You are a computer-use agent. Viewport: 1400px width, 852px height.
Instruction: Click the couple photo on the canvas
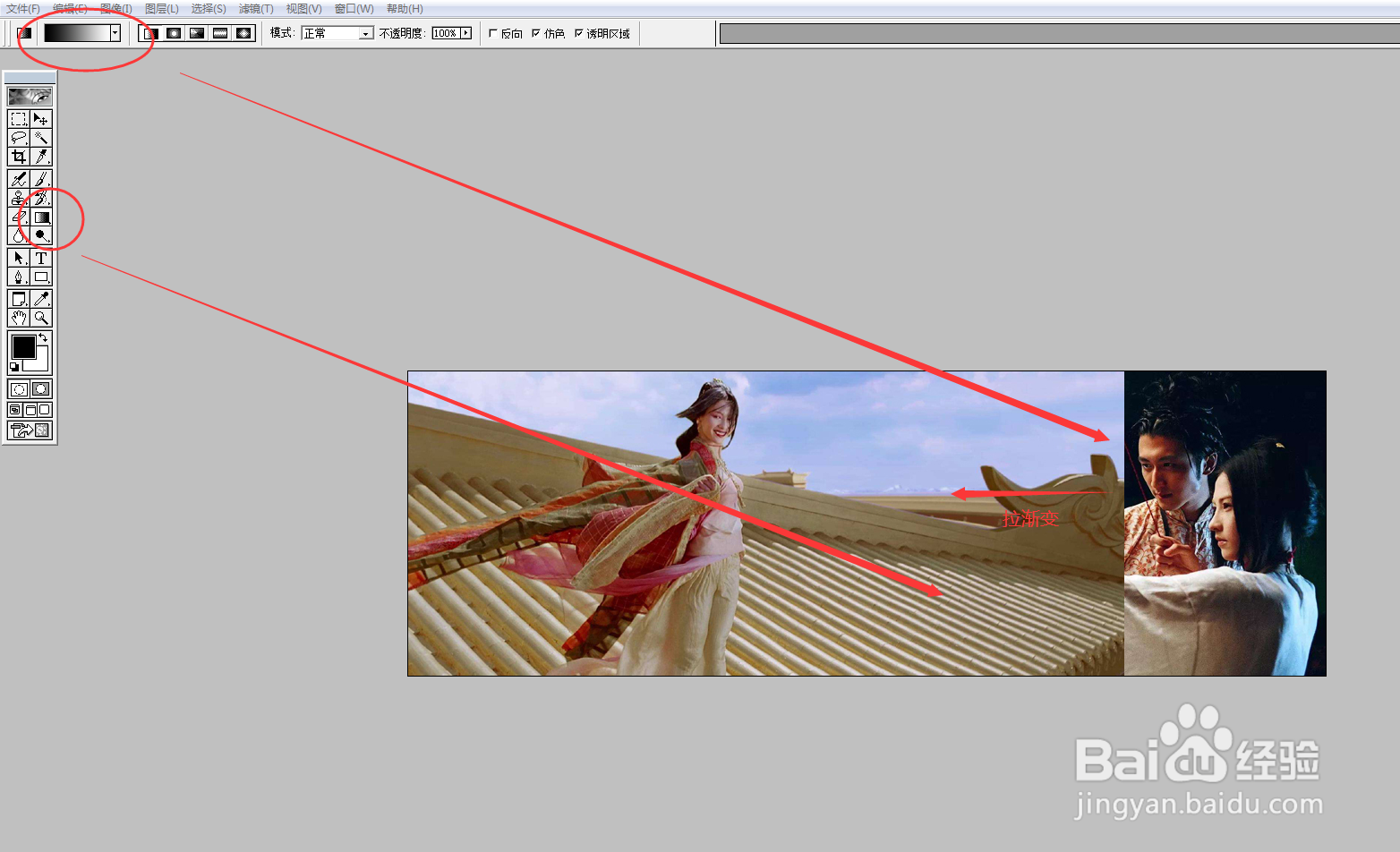(1225, 524)
